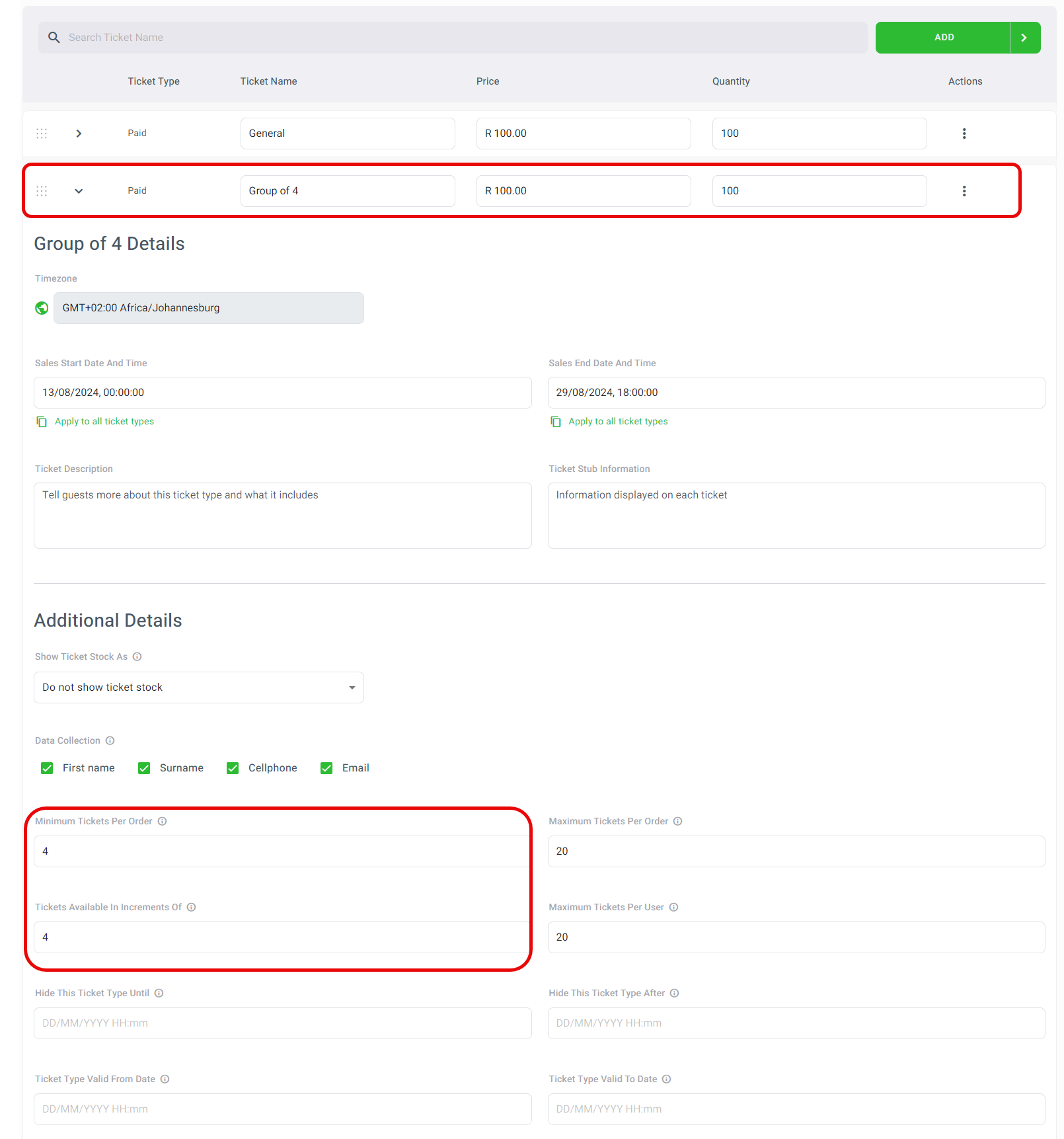Apply sales end date to all ticket types

(x=618, y=422)
